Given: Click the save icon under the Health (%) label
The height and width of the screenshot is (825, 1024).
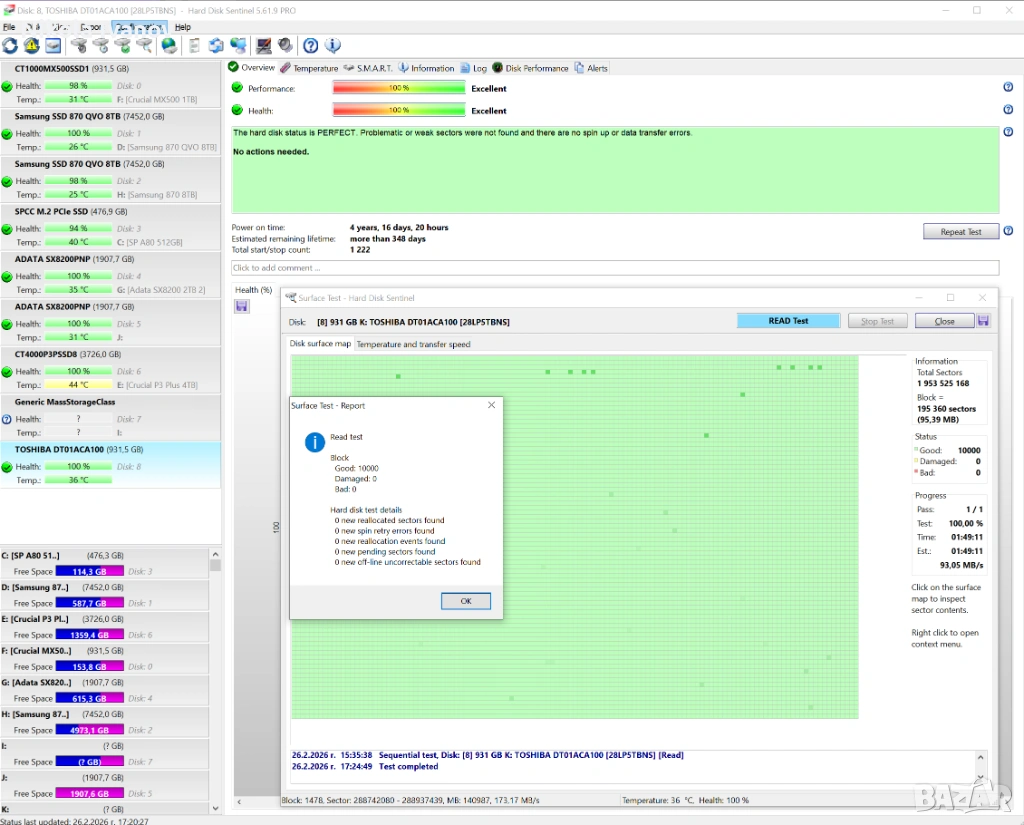Looking at the screenshot, I should pos(241,306).
